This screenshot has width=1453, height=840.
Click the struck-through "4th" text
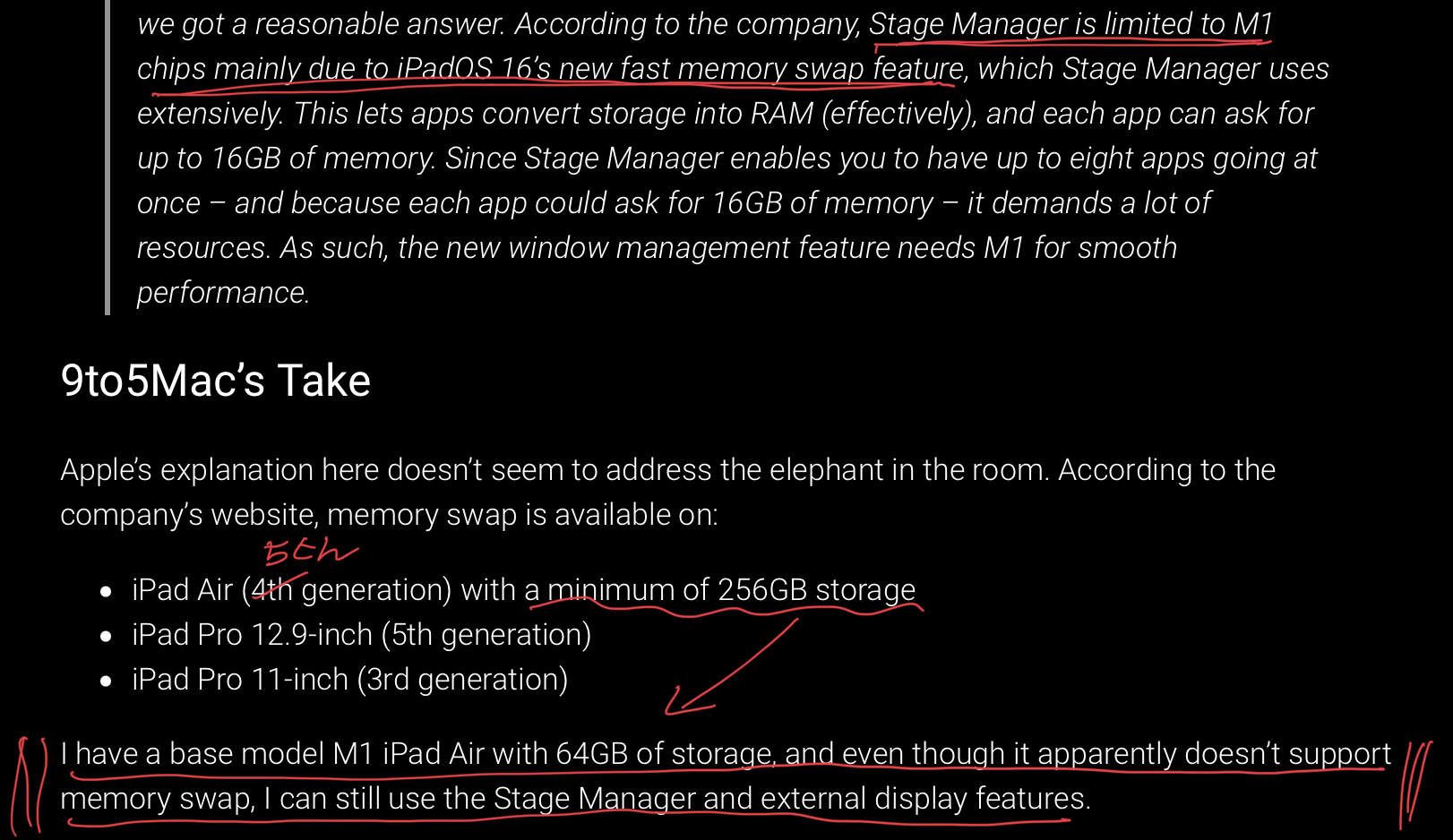(272, 589)
